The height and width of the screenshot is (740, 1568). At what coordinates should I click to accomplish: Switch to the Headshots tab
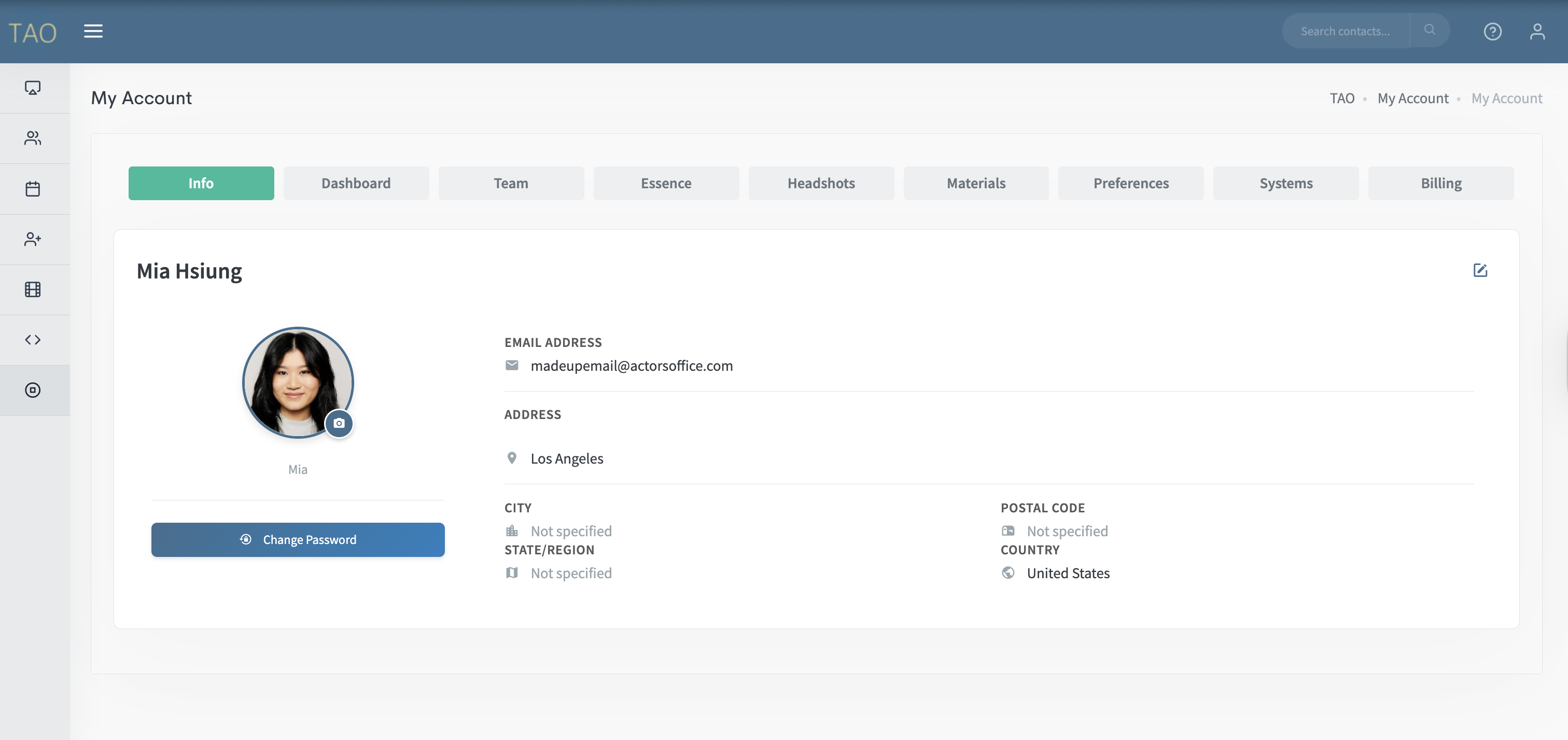click(x=820, y=183)
